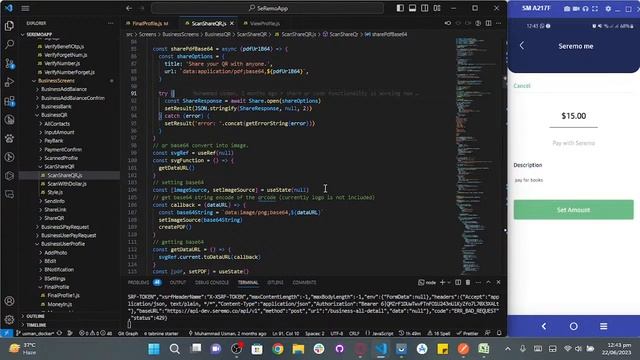Screen dimensions: 640x360
Task: Toggle audio headphones icon in SM A217F window
Action: [585, 9]
